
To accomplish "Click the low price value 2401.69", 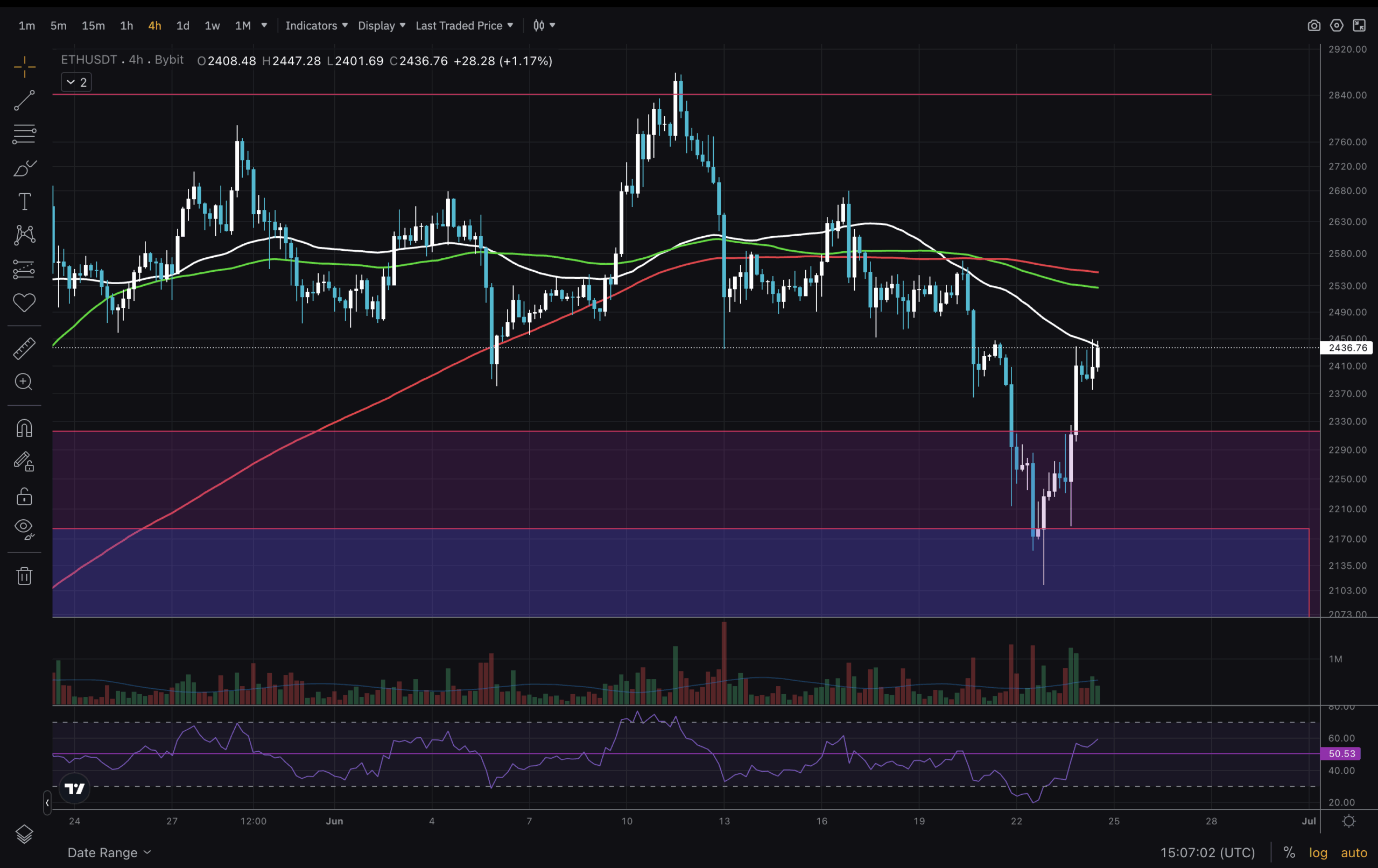I will (359, 61).
